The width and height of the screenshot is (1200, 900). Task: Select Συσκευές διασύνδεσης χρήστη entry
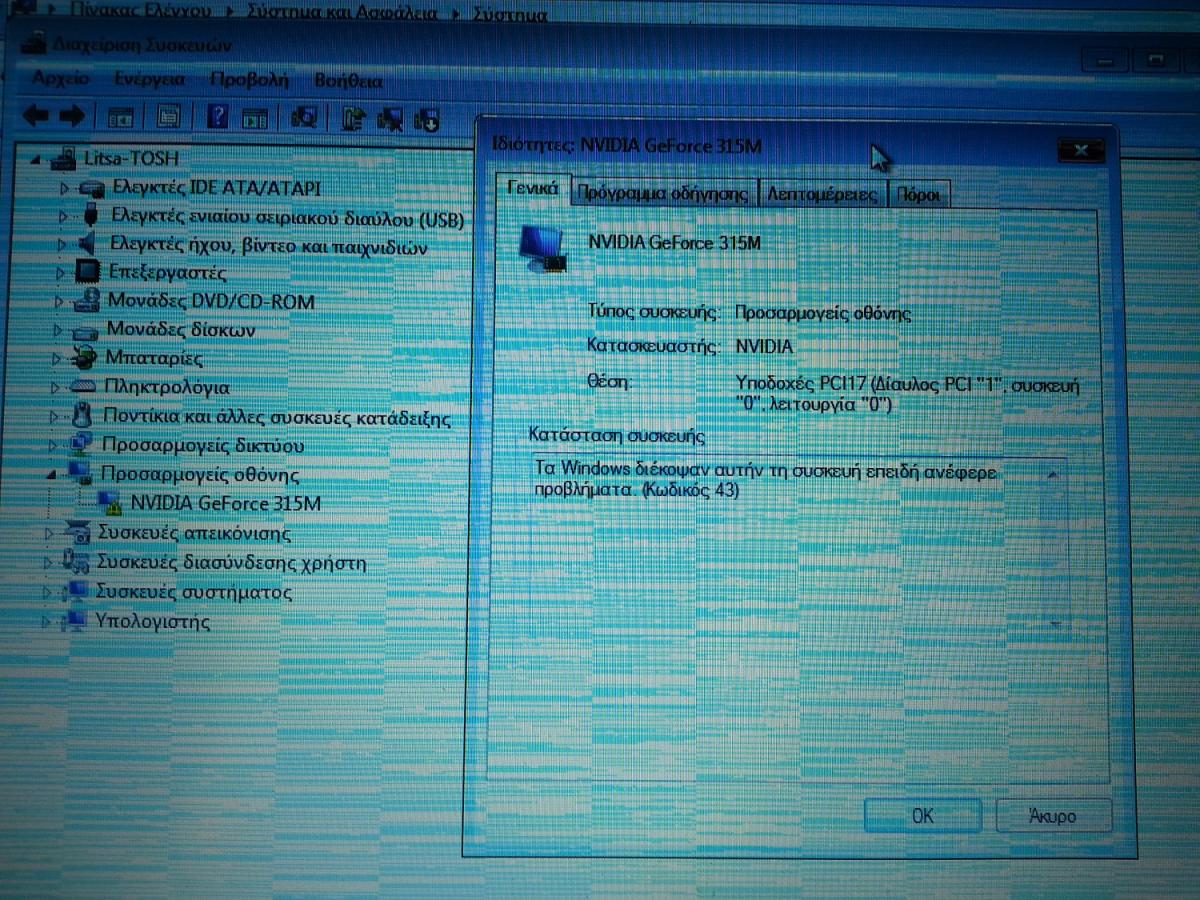231,563
